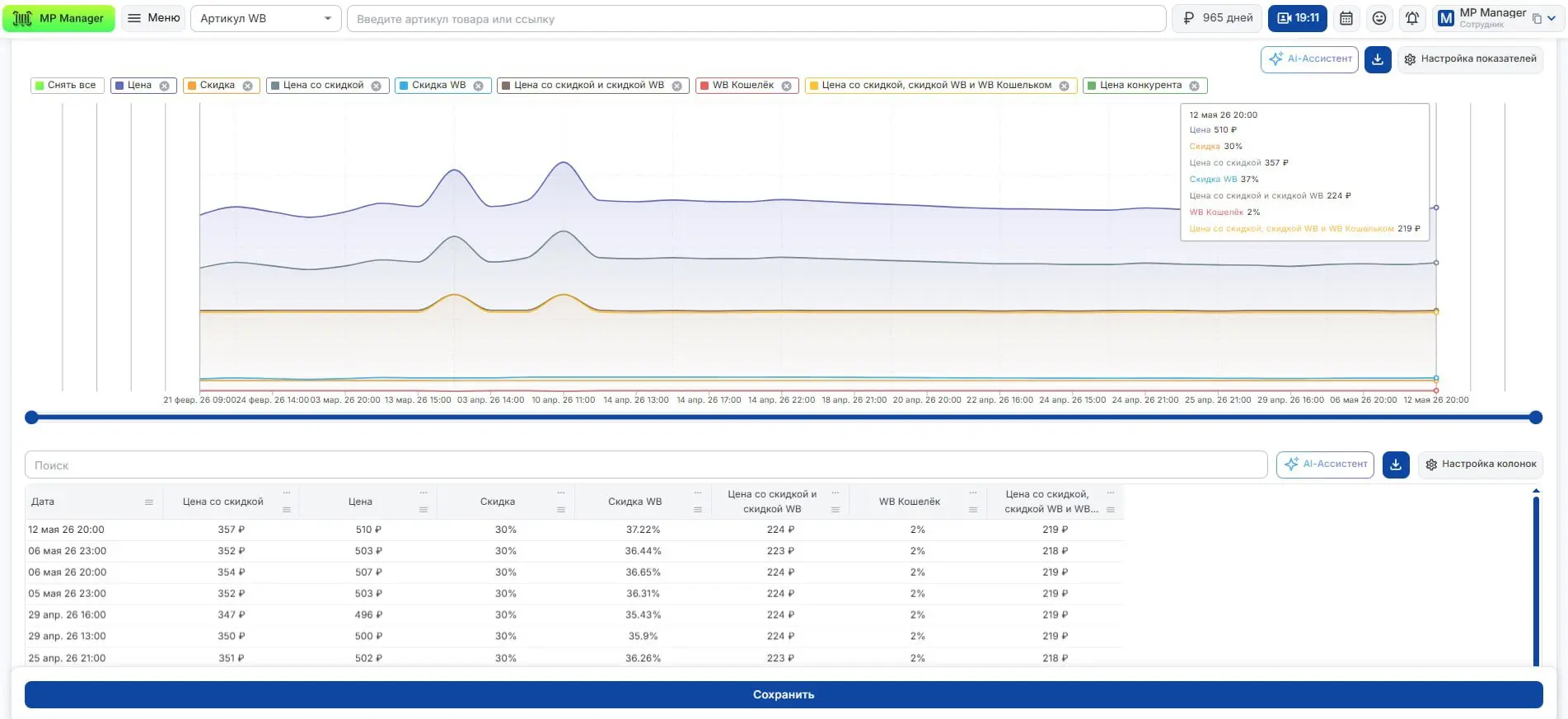The image size is (1568, 719).
Task: Open the Скидка column options dots
Action: [x=561, y=493]
